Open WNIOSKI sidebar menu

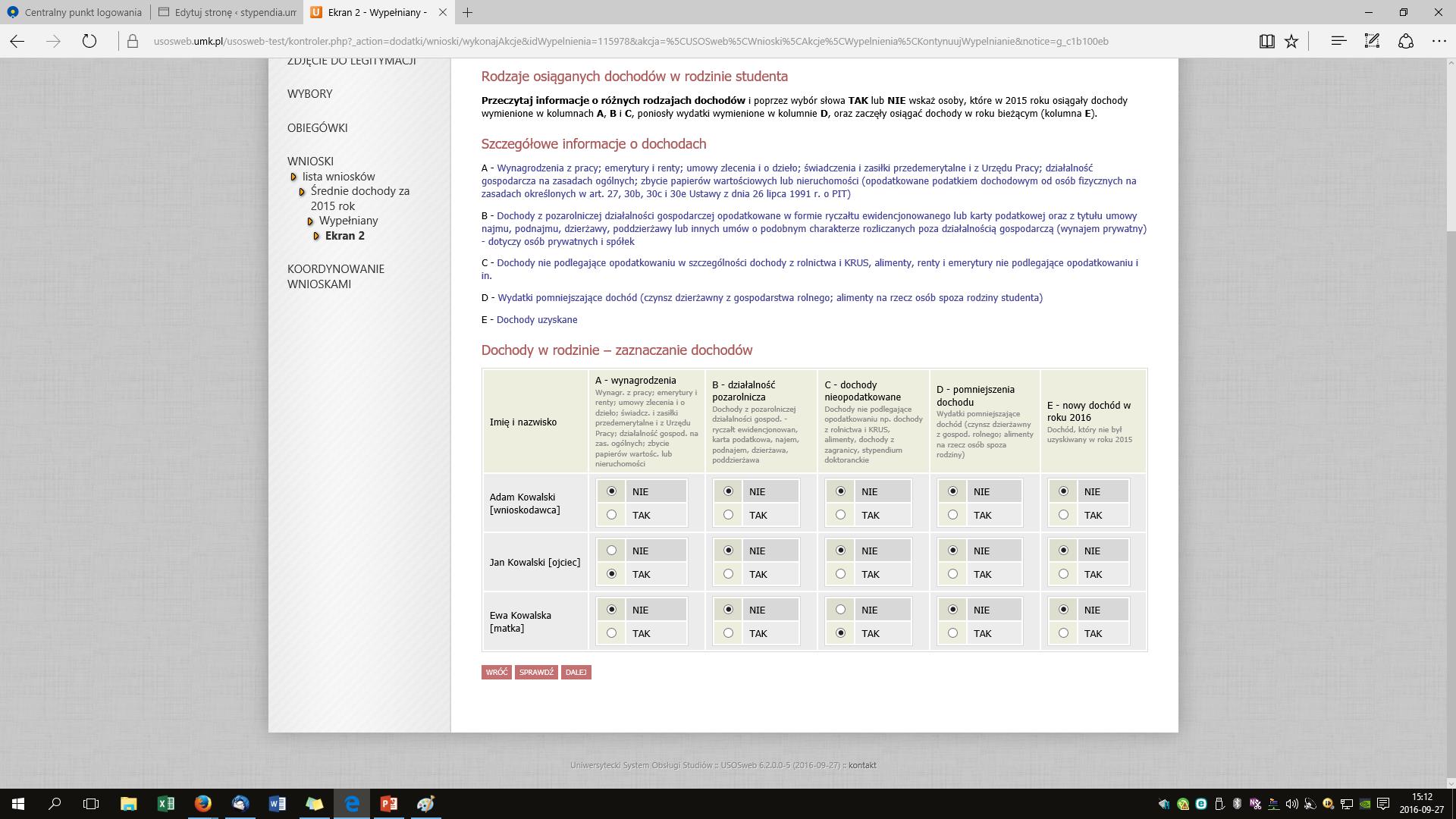pyautogui.click(x=310, y=162)
